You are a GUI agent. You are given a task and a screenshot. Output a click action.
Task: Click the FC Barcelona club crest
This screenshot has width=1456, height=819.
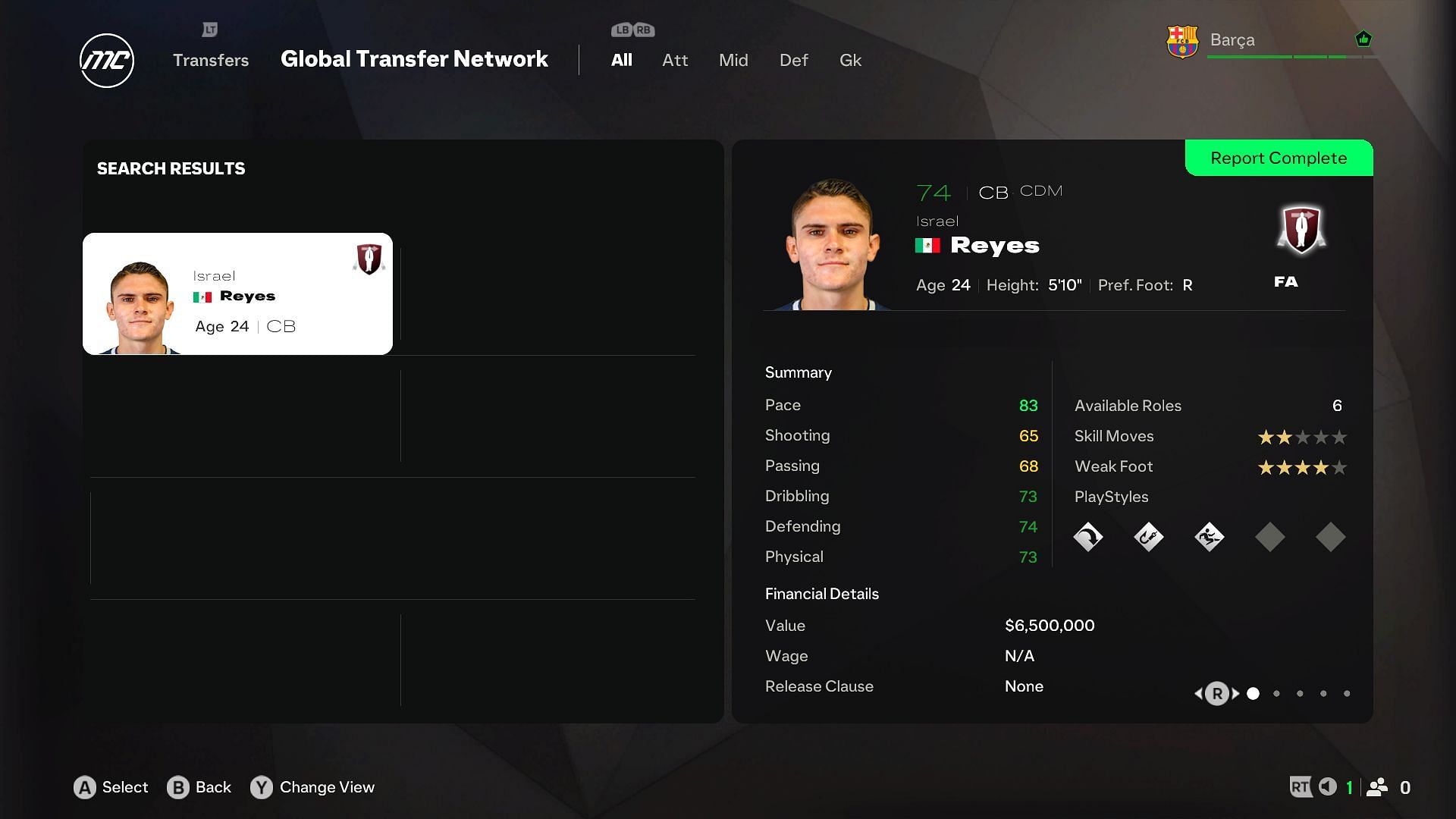[x=1181, y=41]
